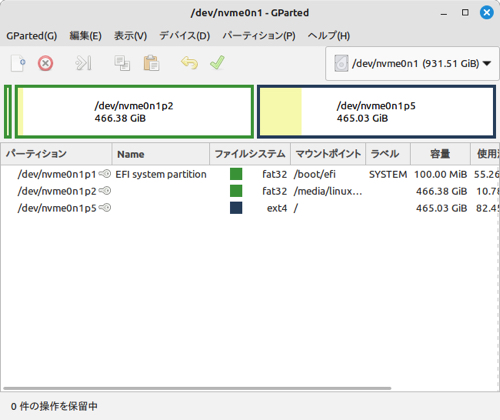Click the horizontal scrollbar of partition list
Image resolution: width=500 pixels, height=420 pixels.
197,388
